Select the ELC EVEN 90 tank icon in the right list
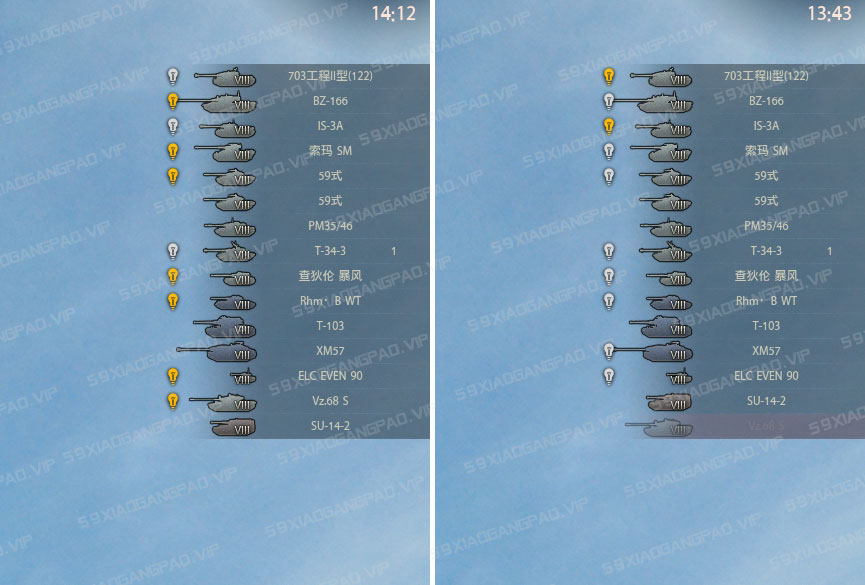 coord(680,377)
